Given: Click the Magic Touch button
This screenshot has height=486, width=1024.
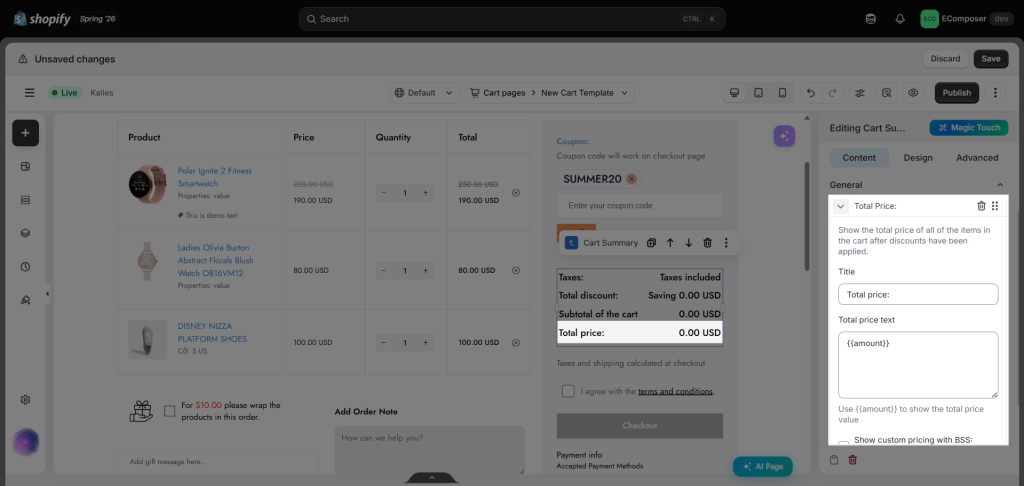Looking at the screenshot, I should 969,127.
